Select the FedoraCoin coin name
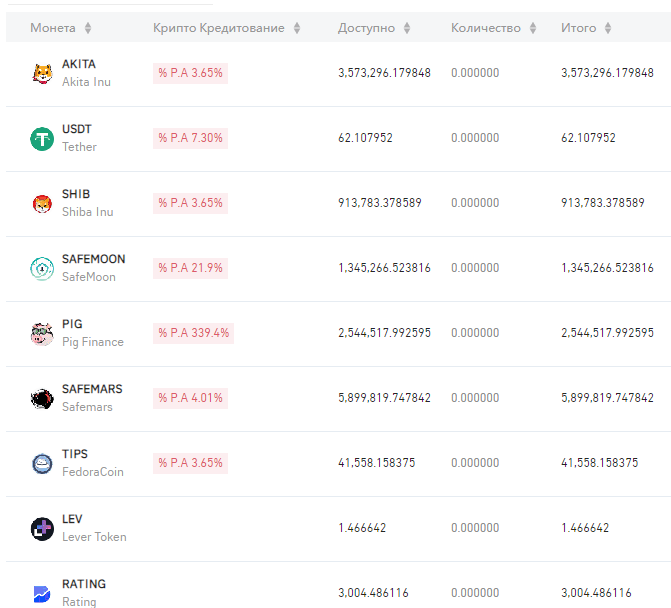 point(93,472)
